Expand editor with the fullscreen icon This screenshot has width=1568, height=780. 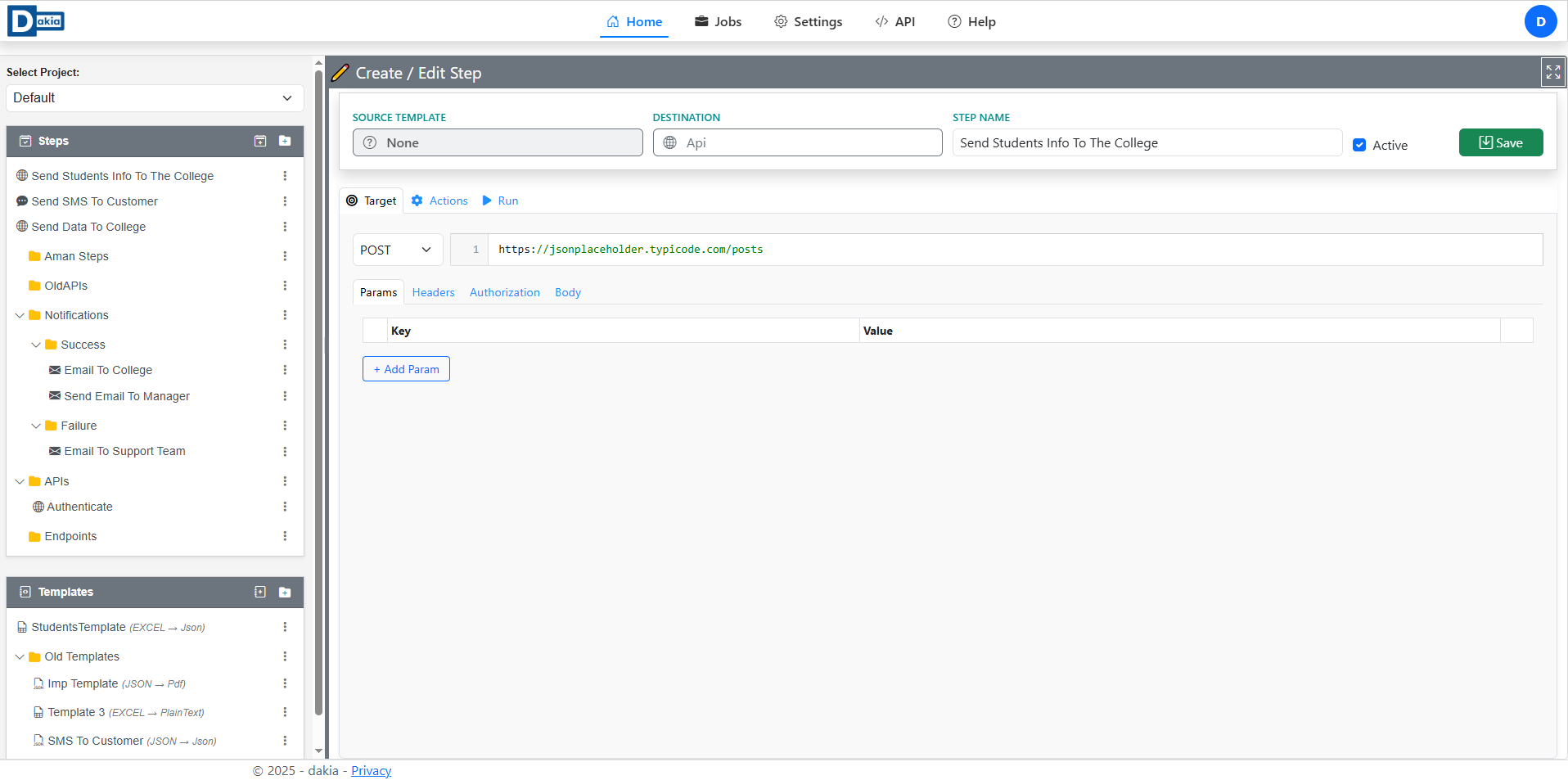(1552, 72)
